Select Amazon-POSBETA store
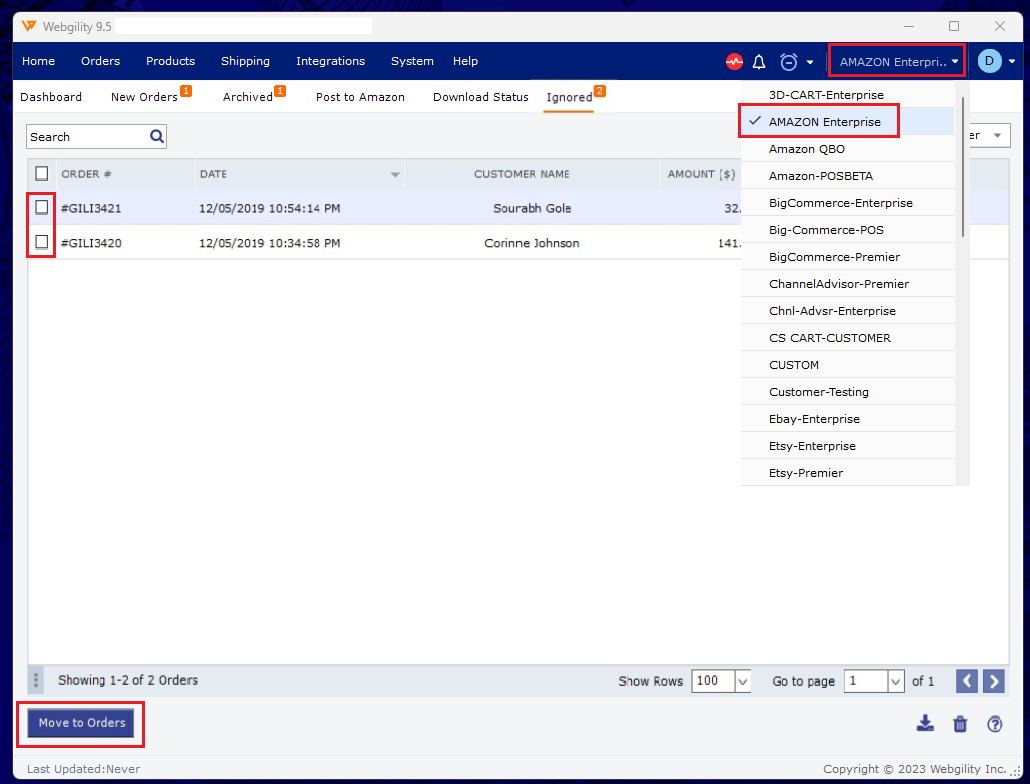The height and width of the screenshot is (784, 1030). (x=847, y=175)
